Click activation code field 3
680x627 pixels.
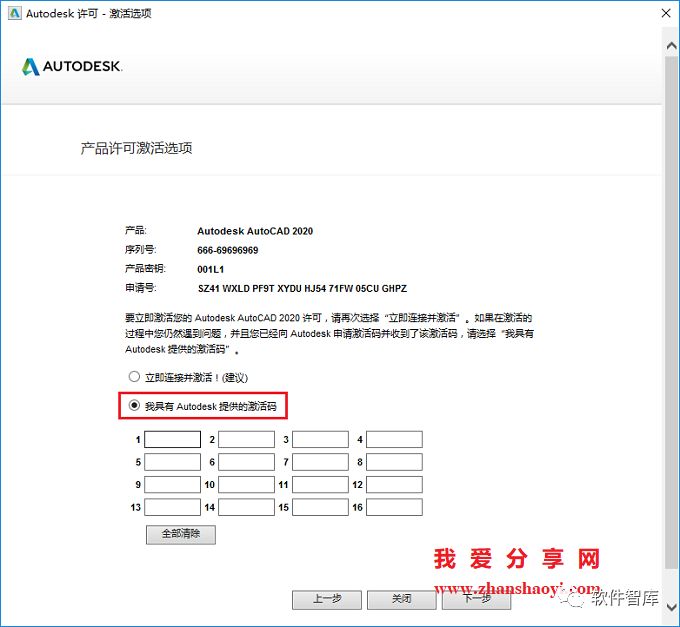(320, 439)
